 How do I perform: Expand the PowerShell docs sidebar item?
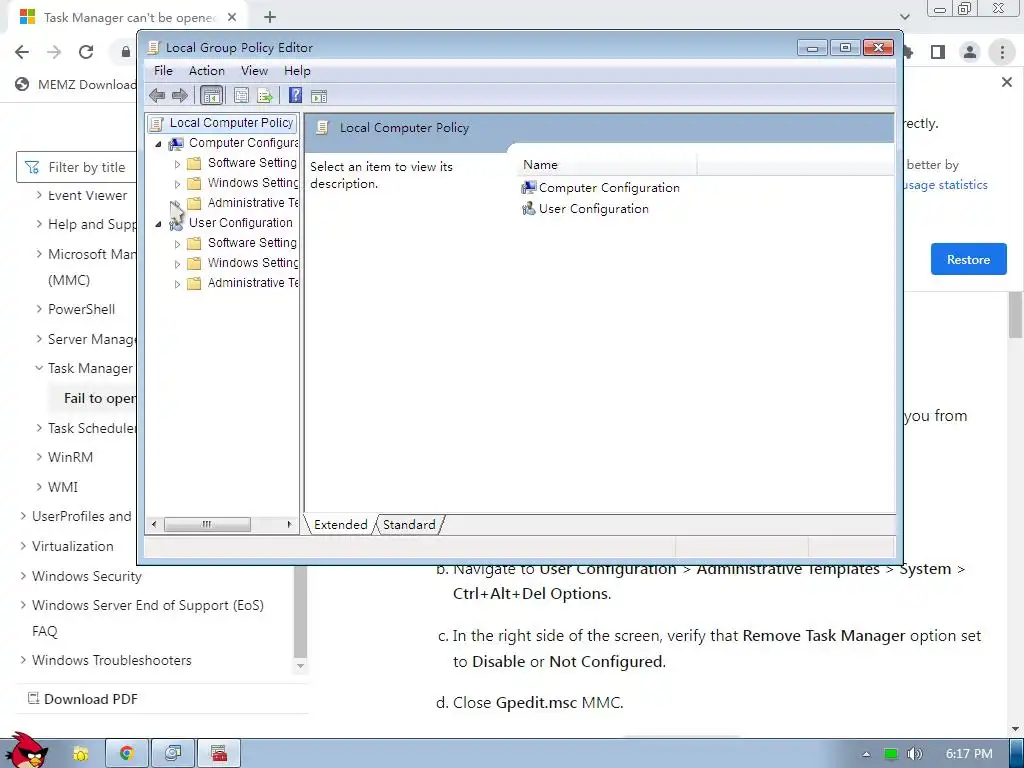point(39,309)
